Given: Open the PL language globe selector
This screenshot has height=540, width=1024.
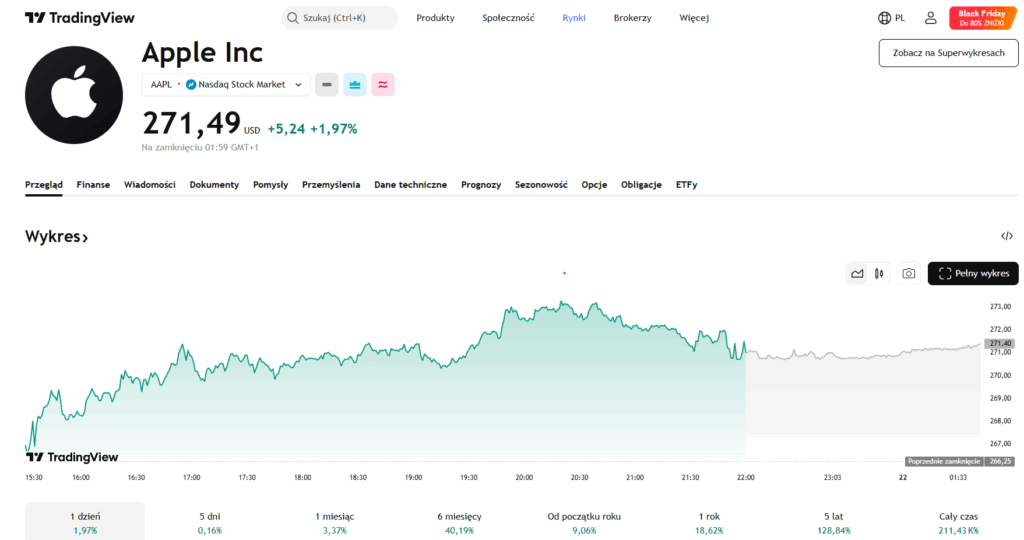Looking at the screenshot, I should [891, 18].
